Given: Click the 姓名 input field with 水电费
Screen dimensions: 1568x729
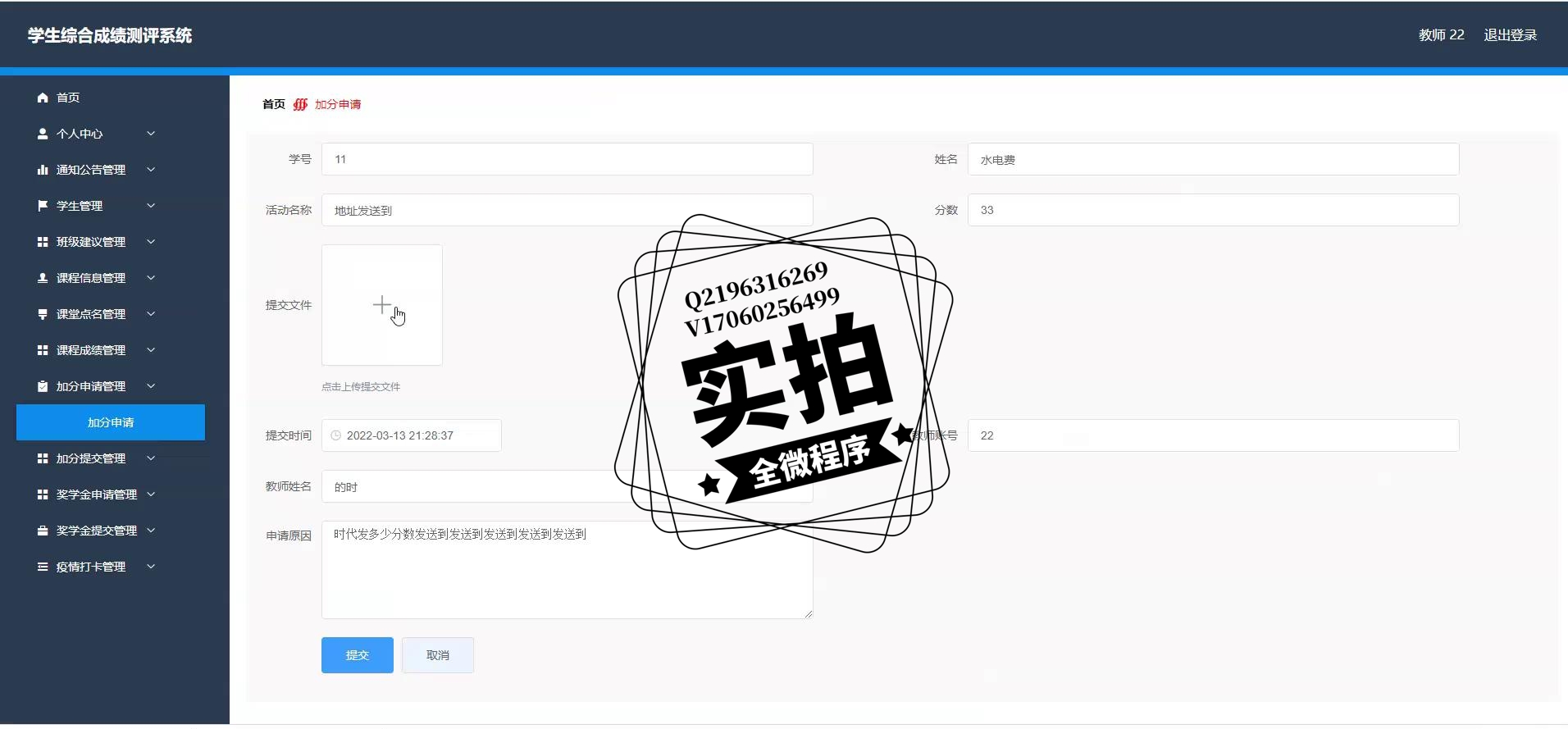Looking at the screenshot, I should 1214,159.
